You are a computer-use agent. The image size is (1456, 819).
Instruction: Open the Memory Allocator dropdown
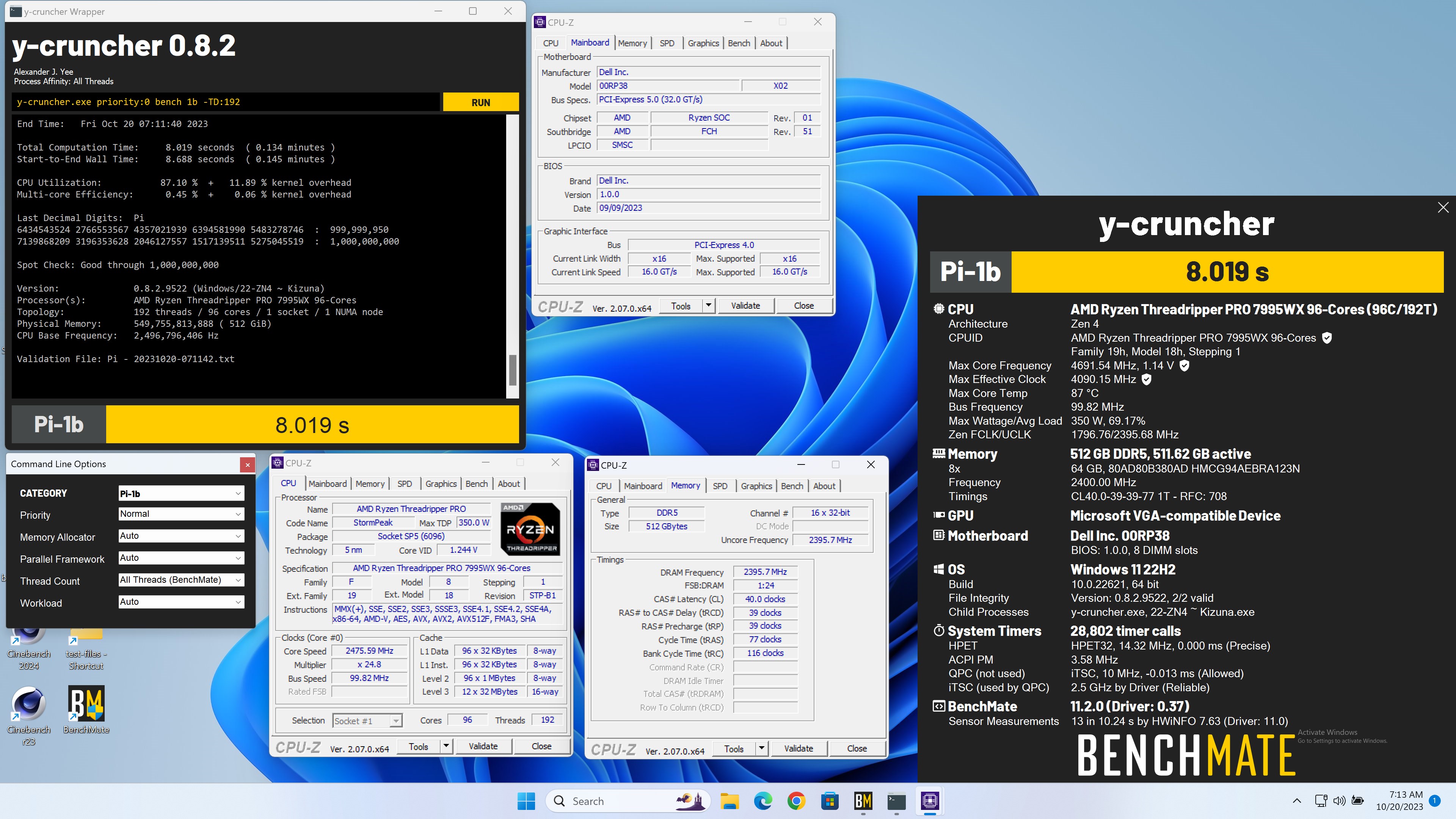(x=181, y=536)
